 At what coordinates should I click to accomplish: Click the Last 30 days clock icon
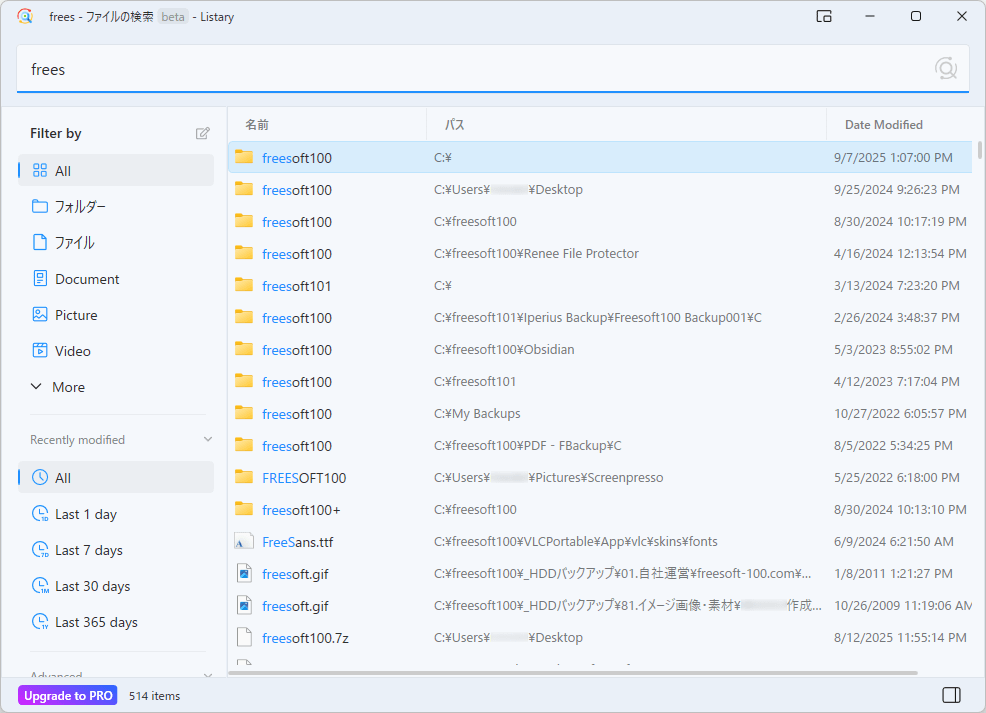(40, 586)
